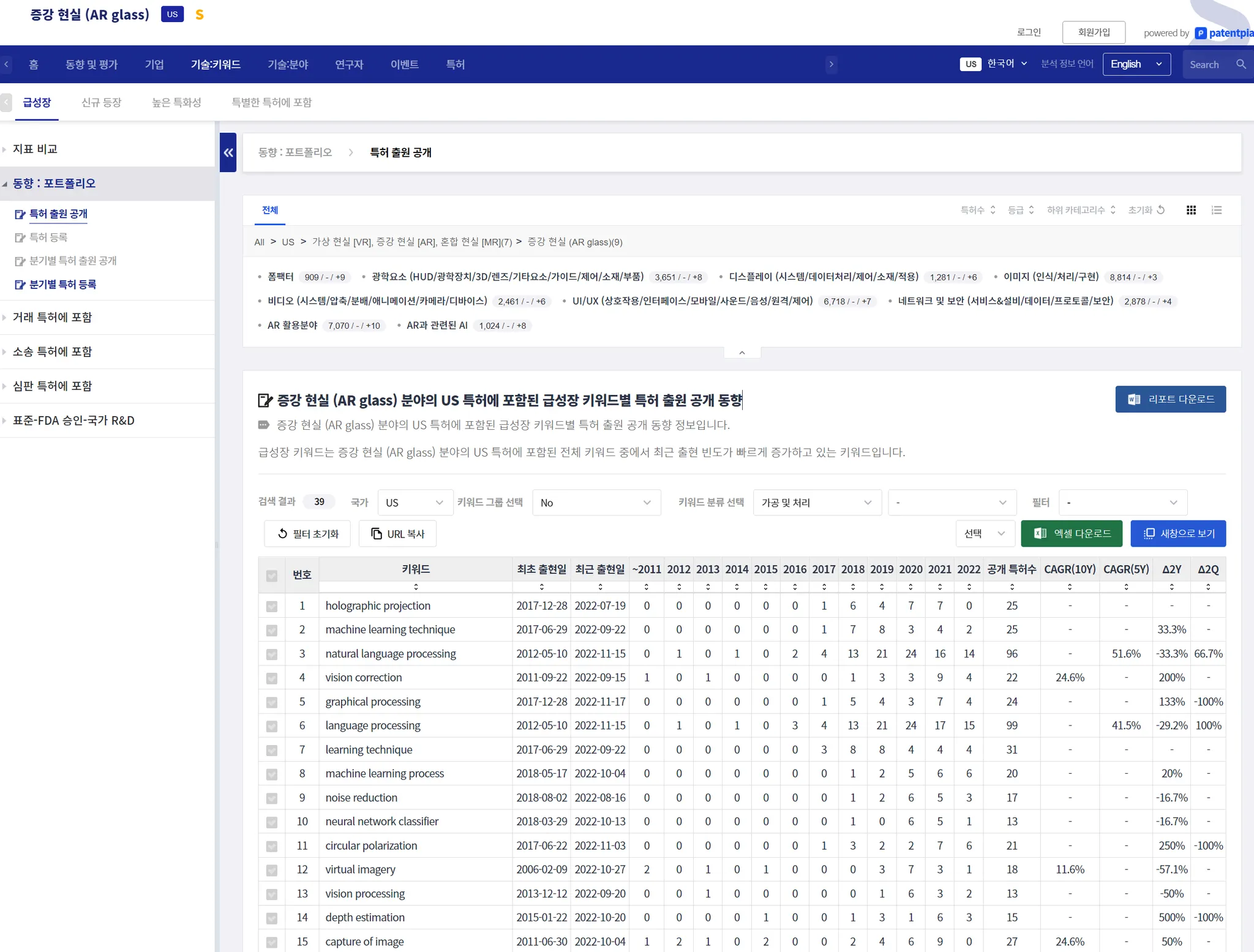Click edit icon beside the report title
Screen dimensions: 1254x952
[x=265, y=400]
